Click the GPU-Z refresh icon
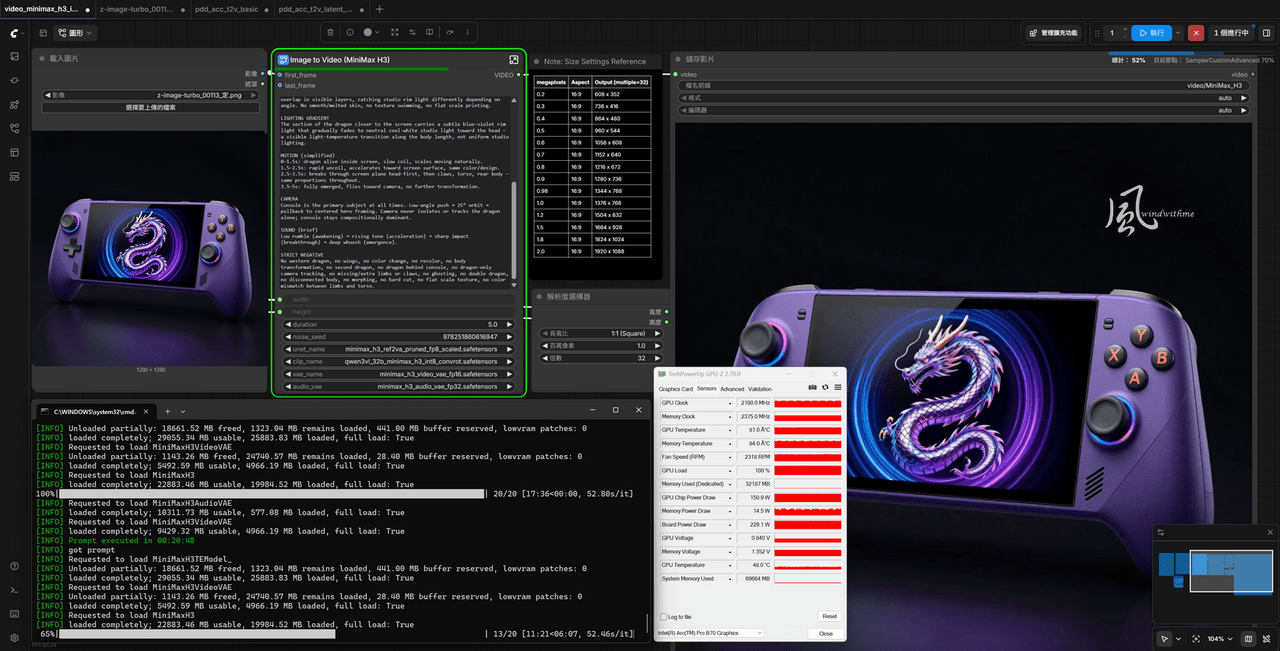Viewport: 1280px width, 651px height. (x=825, y=388)
